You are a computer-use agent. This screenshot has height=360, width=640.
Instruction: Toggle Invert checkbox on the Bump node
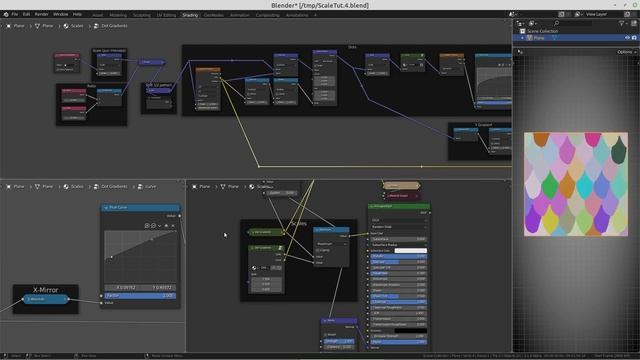tap(326, 334)
